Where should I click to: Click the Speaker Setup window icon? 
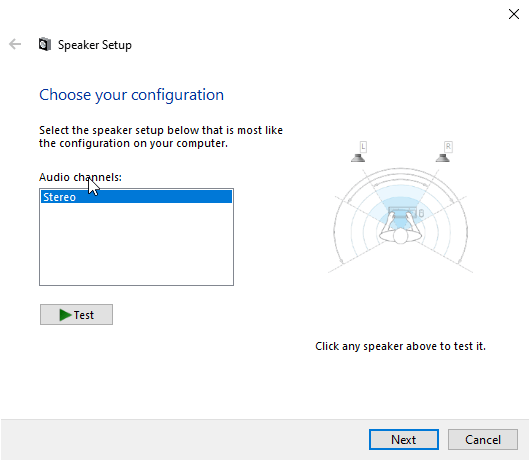point(45,44)
